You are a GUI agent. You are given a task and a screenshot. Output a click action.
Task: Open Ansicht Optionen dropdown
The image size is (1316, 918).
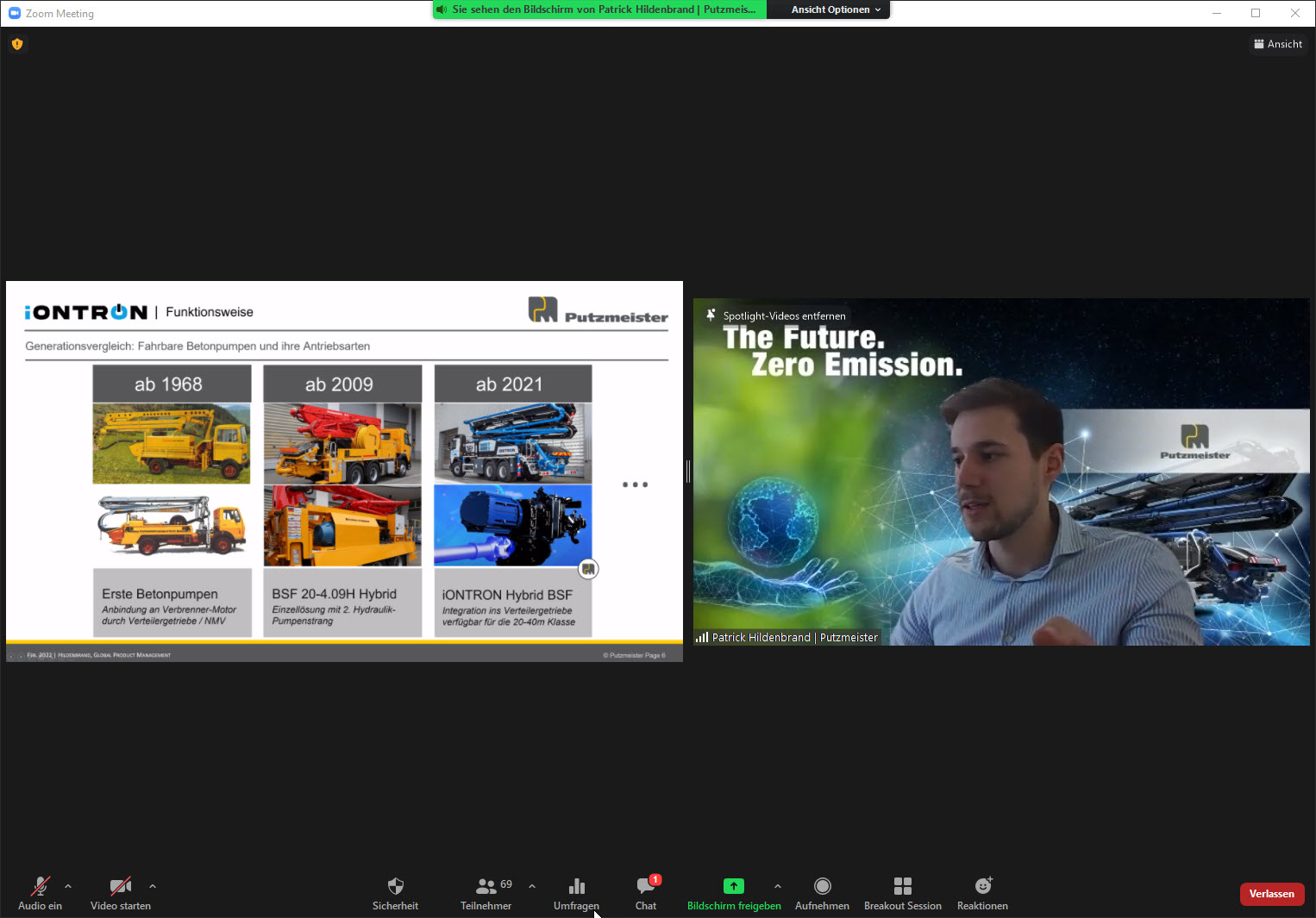836,9
